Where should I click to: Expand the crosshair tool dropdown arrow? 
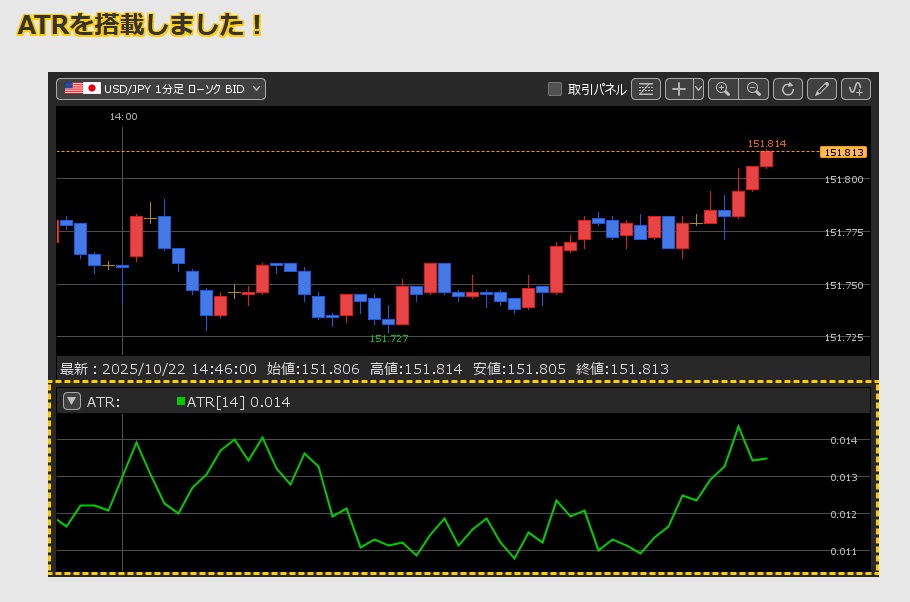pyautogui.click(x=698, y=89)
